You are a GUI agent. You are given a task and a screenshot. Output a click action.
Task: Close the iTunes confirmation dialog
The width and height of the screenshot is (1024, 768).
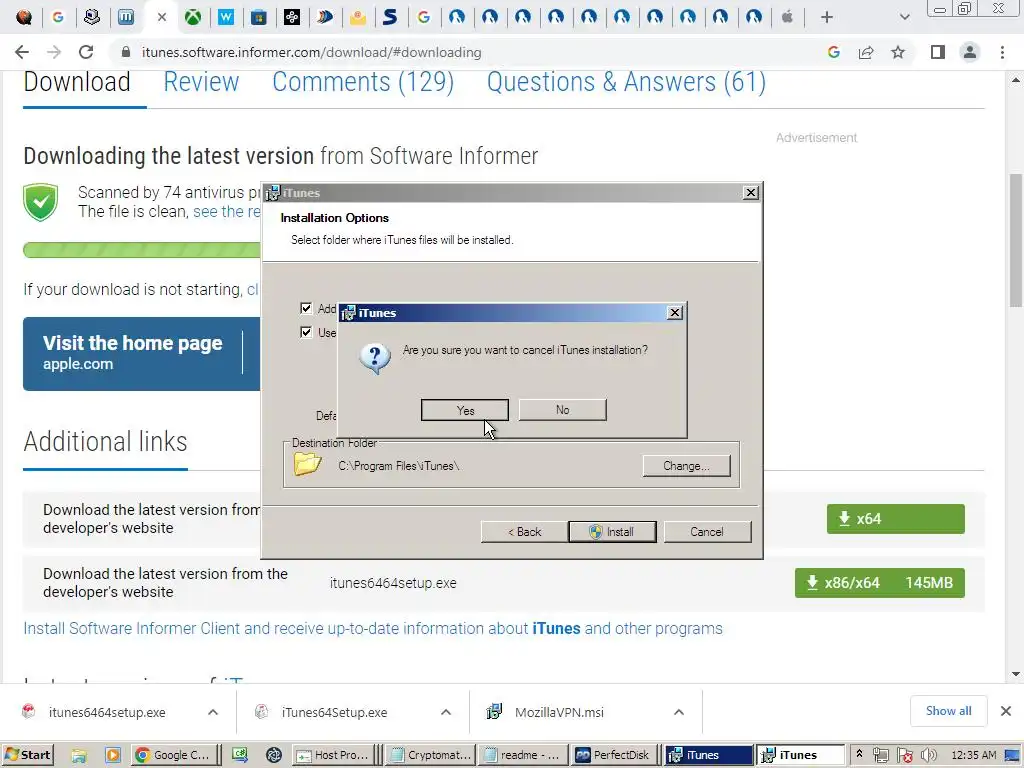675,313
